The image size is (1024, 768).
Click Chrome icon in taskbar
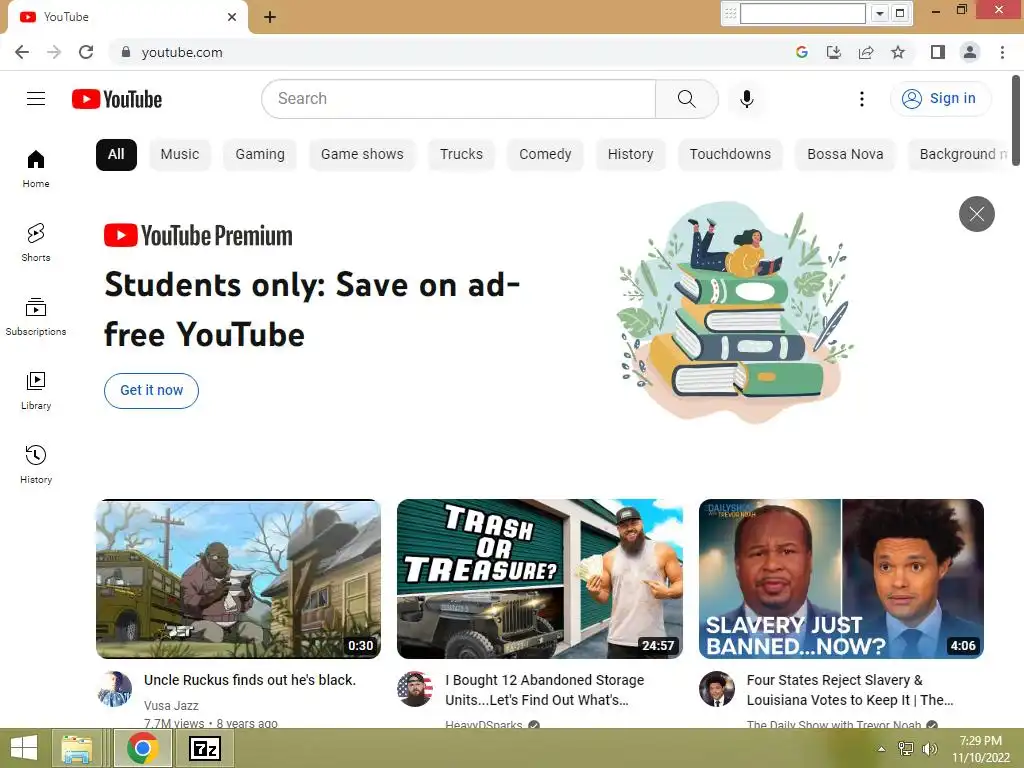tap(143, 748)
